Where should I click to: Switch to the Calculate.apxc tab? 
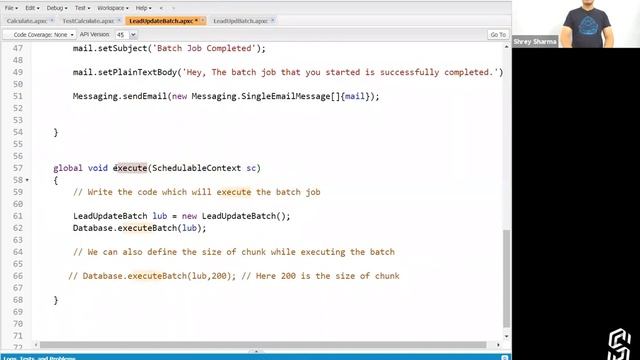[27, 21]
